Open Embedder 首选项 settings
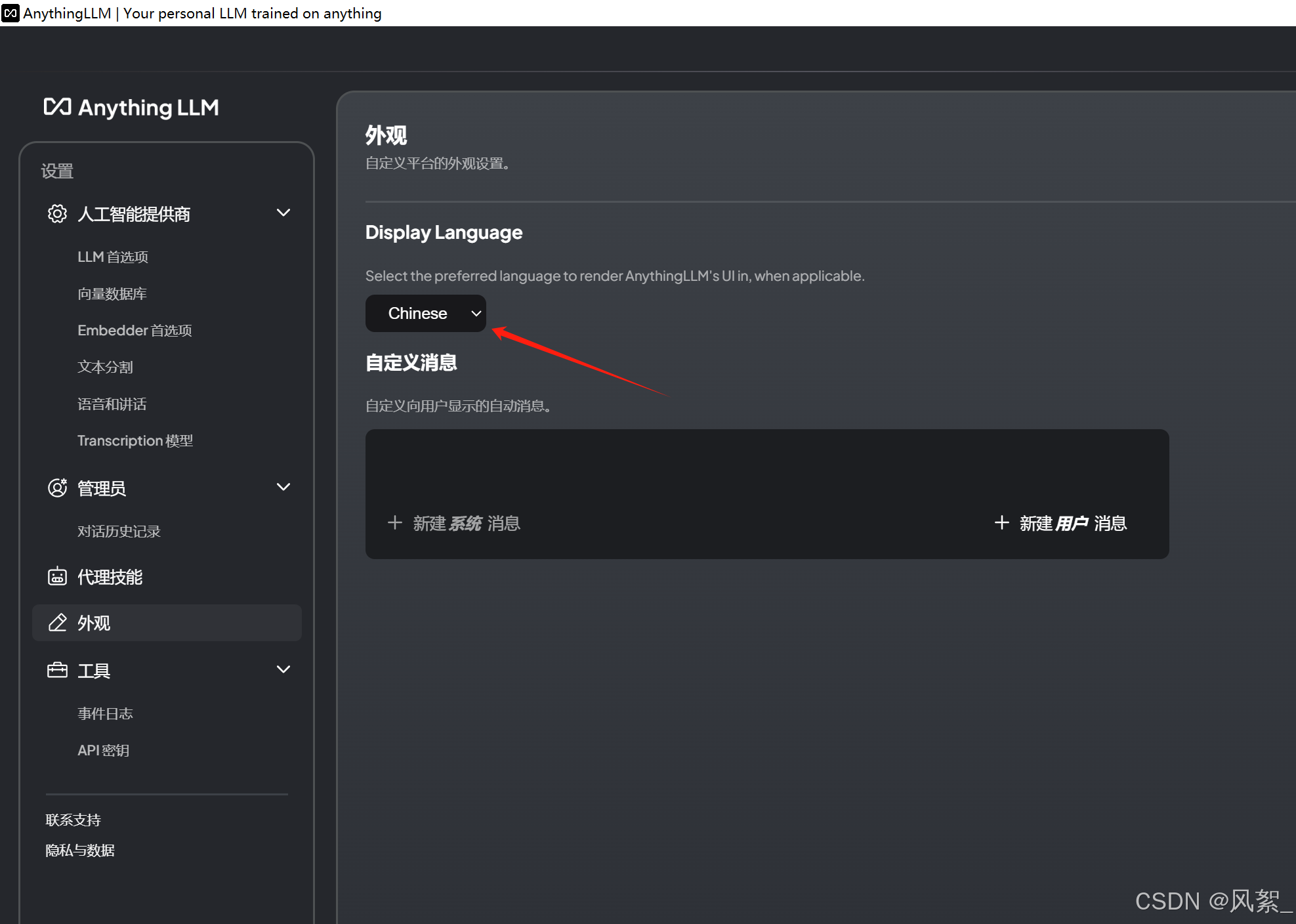Image resolution: width=1296 pixels, height=924 pixels. click(135, 331)
